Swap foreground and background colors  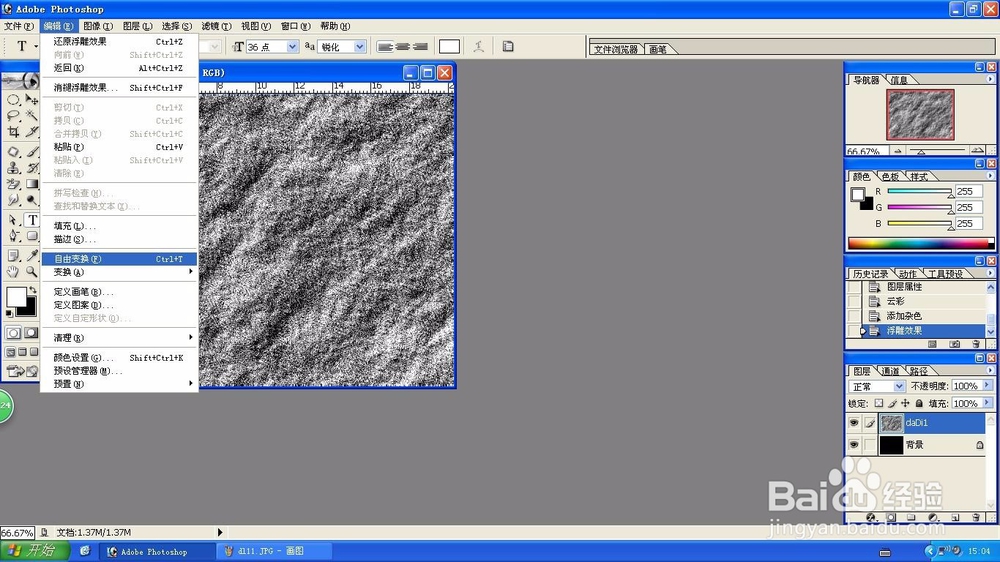pyautogui.click(x=33, y=290)
